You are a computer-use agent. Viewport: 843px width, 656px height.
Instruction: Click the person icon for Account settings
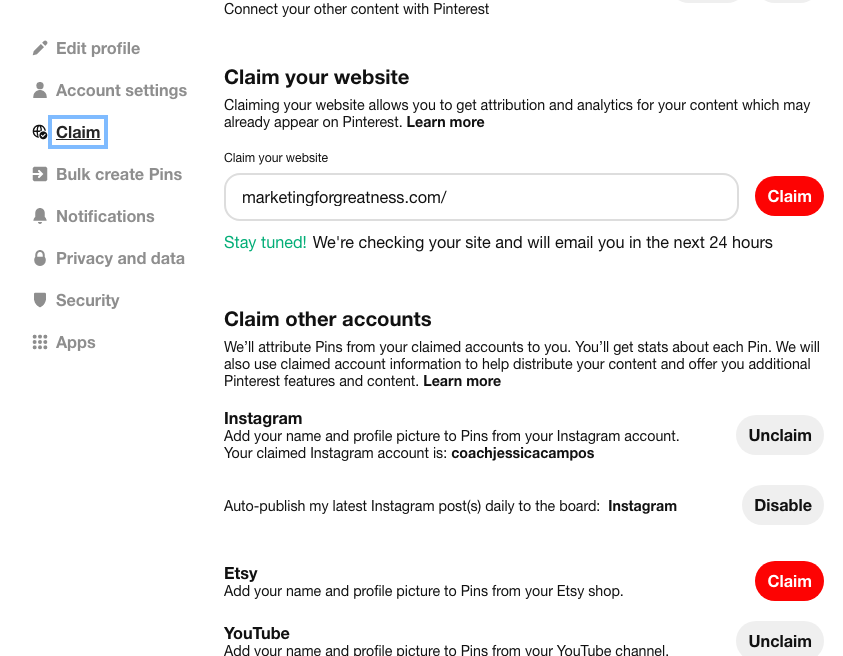click(x=40, y=90)
